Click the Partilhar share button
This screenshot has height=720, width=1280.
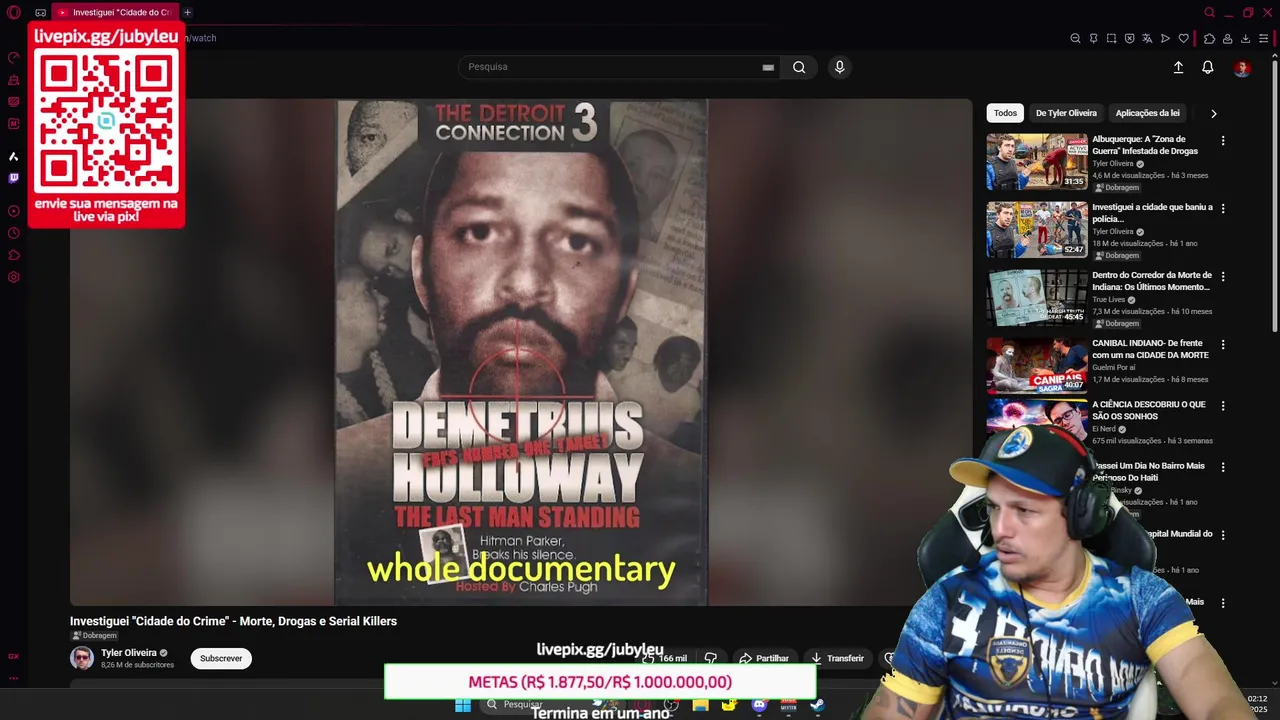[x=765, y=658]
